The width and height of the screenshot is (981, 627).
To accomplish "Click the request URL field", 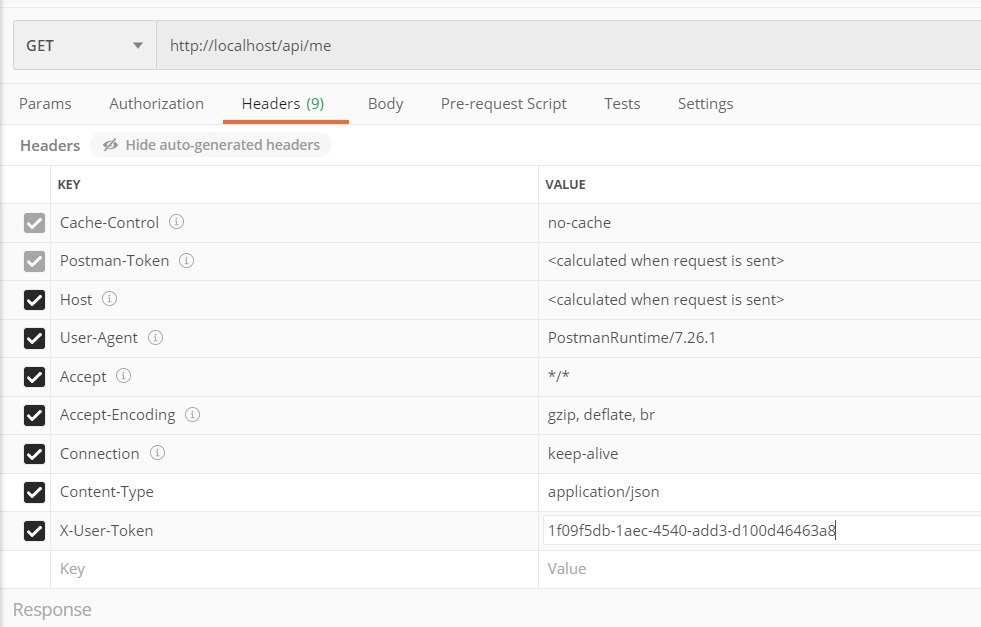I will pyautogui.click(x=568, y=45).
